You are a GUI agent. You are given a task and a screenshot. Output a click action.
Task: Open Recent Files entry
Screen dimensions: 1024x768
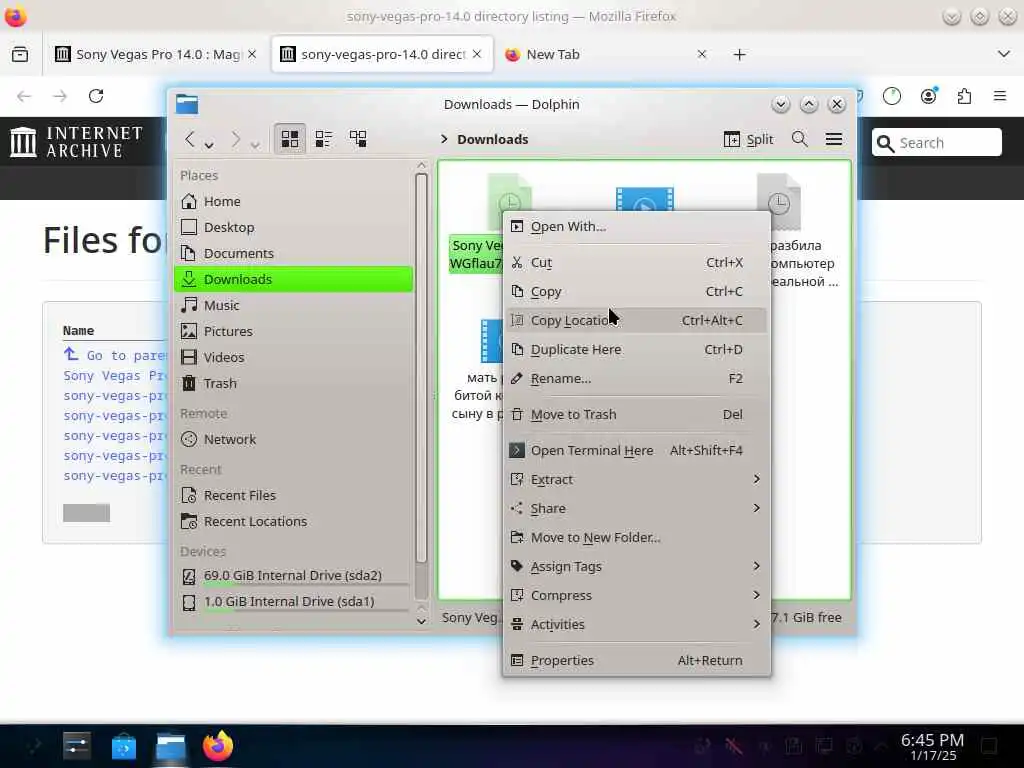pos(294,496)
